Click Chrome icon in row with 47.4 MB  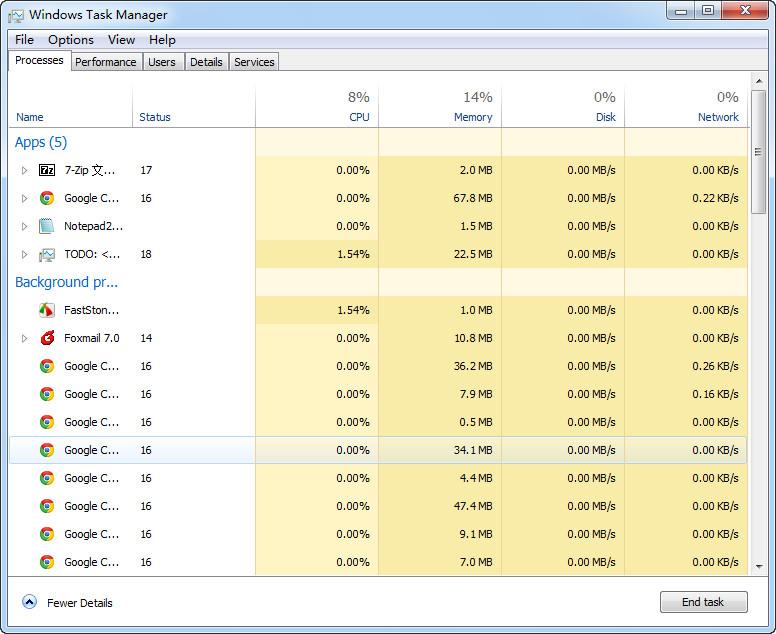pos(47,506)
